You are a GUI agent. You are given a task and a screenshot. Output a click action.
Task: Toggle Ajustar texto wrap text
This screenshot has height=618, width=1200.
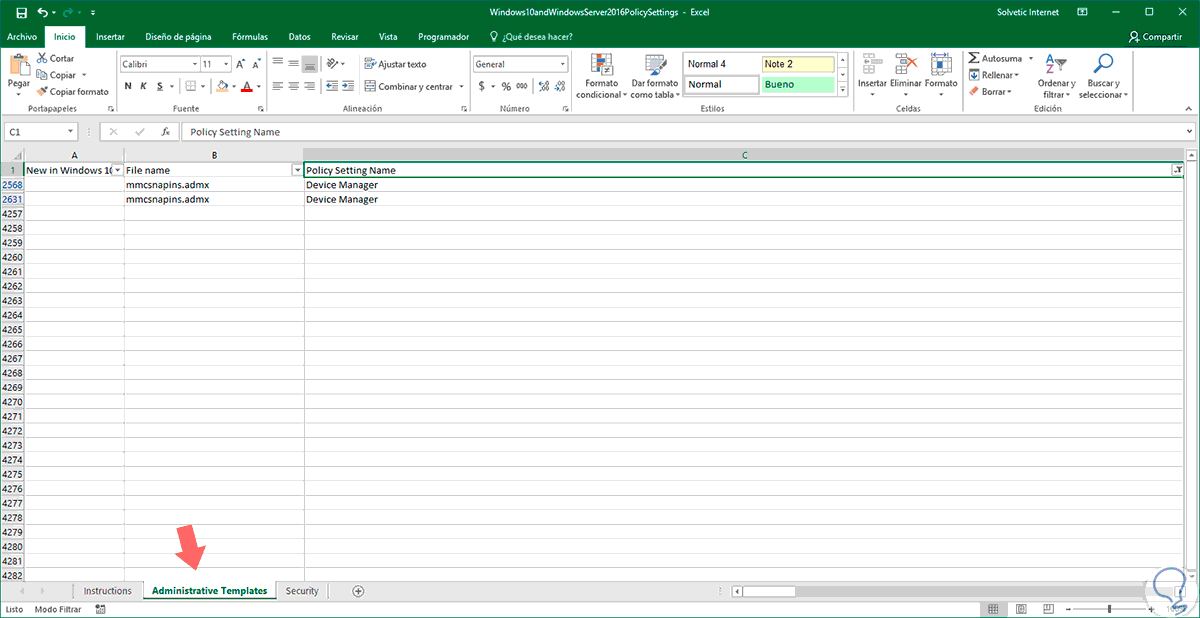(396, 63)
